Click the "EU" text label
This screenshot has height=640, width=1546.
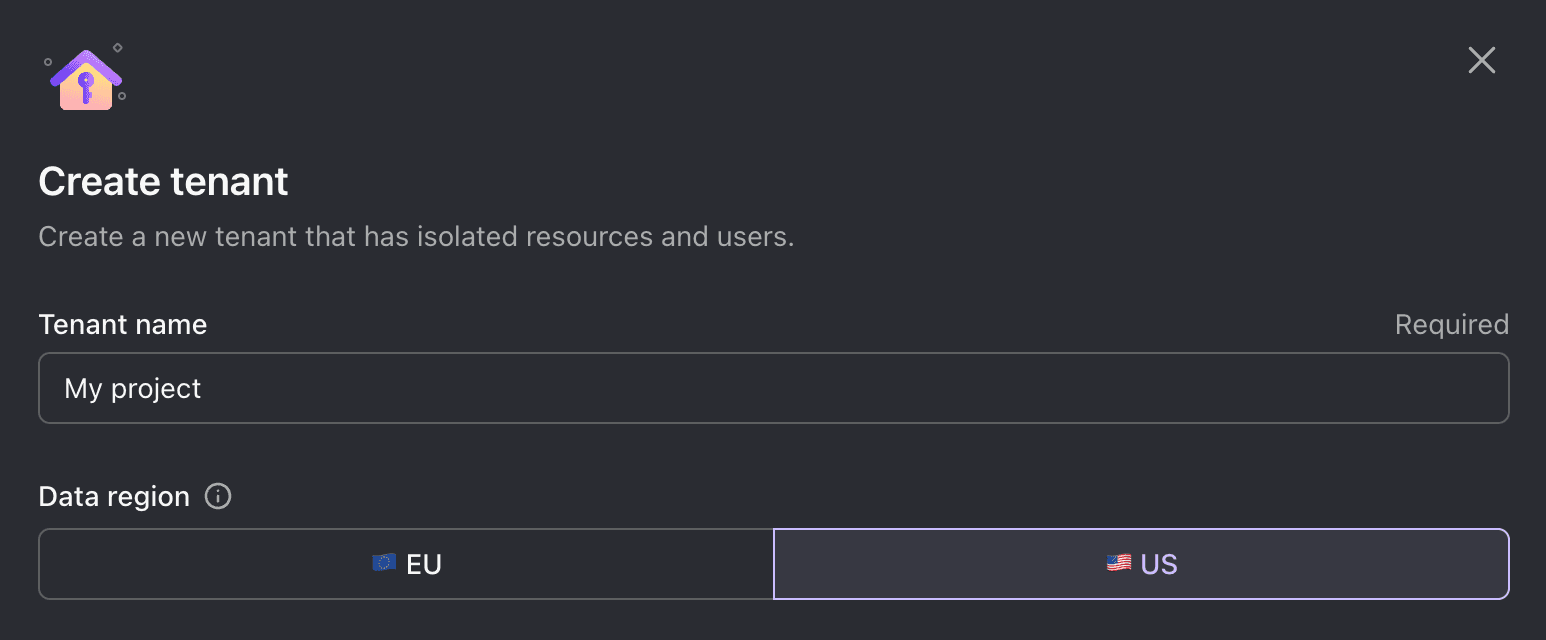[x=424, y=564]
